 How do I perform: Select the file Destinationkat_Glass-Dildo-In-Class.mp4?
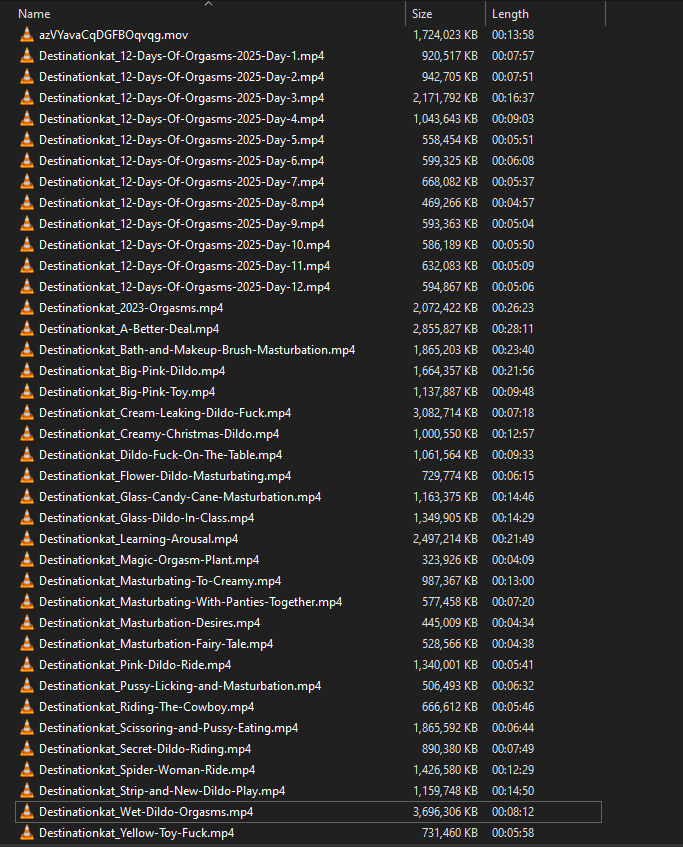tap(146, 518)
